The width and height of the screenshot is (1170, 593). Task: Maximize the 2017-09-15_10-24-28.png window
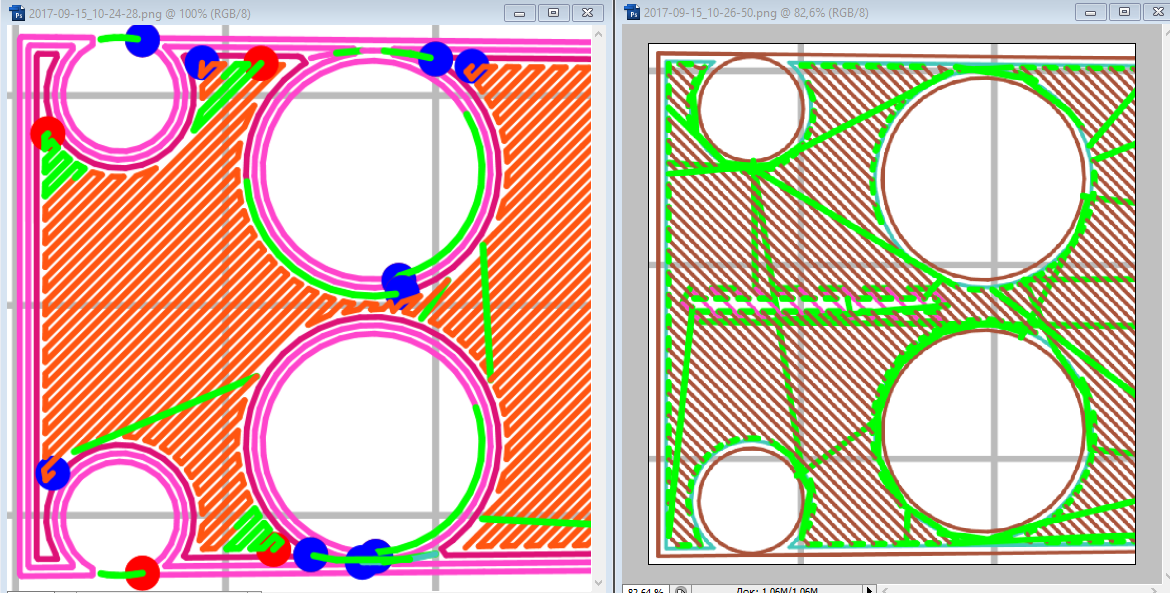[x=553, y=12]
